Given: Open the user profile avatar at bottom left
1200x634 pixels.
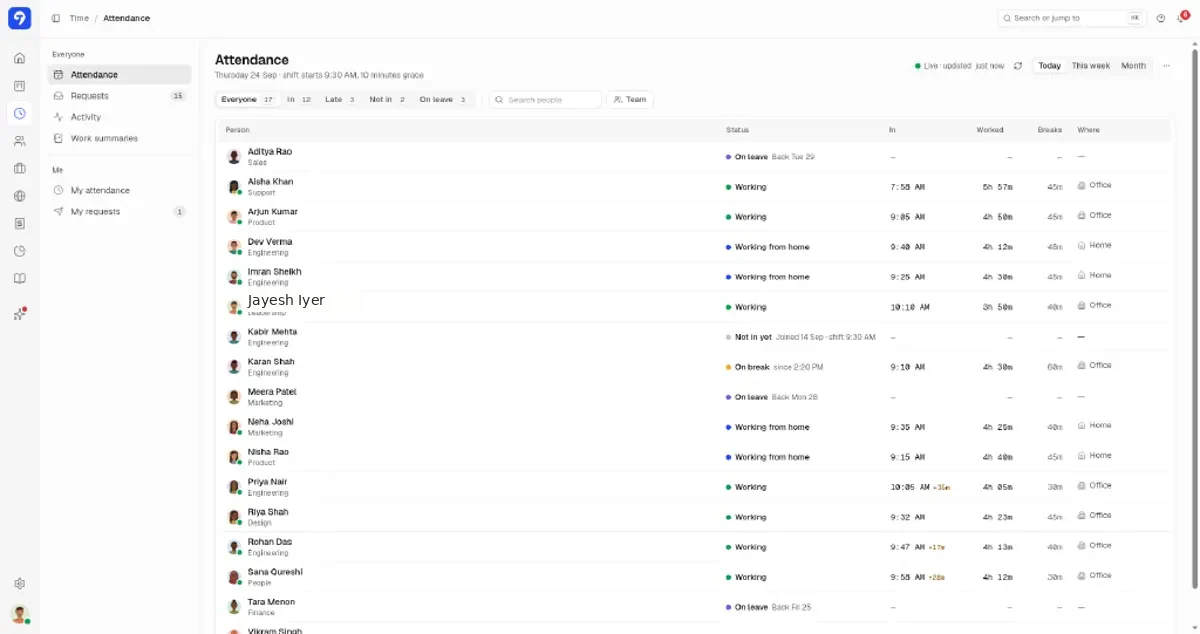Looking at the screenshot, I should click(19, 614).
